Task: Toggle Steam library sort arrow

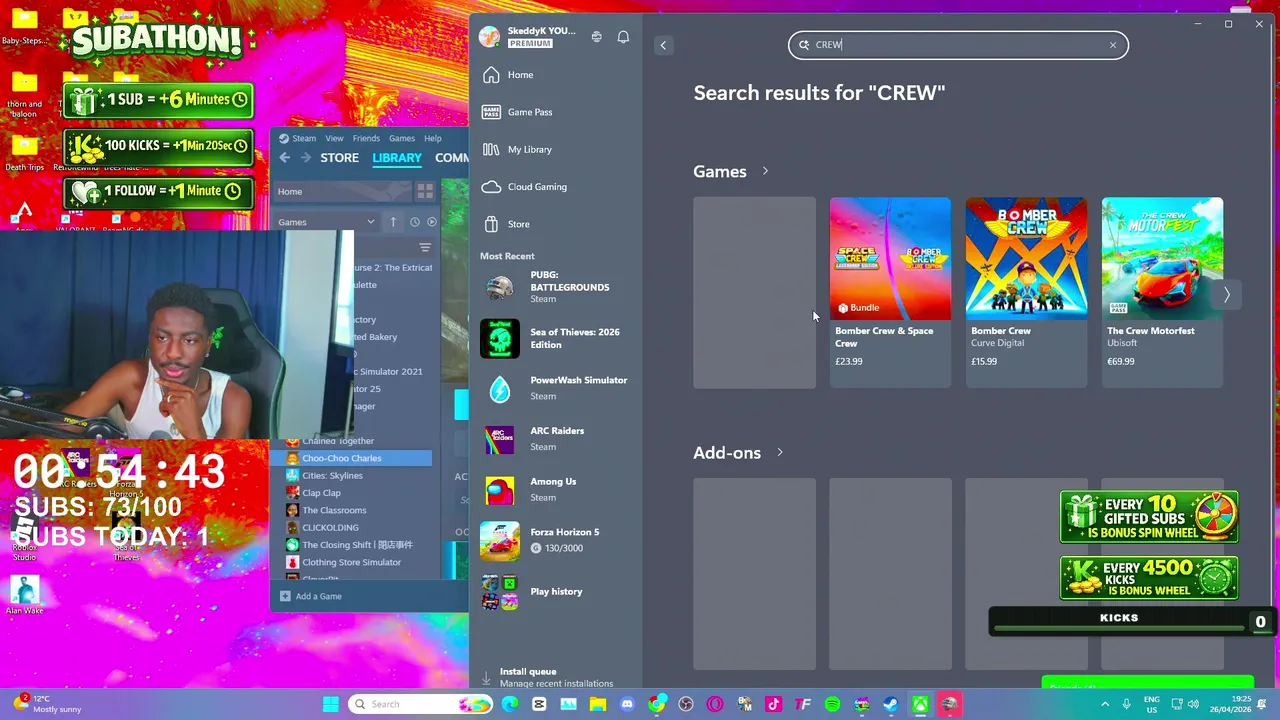Action: pos(393,222)
